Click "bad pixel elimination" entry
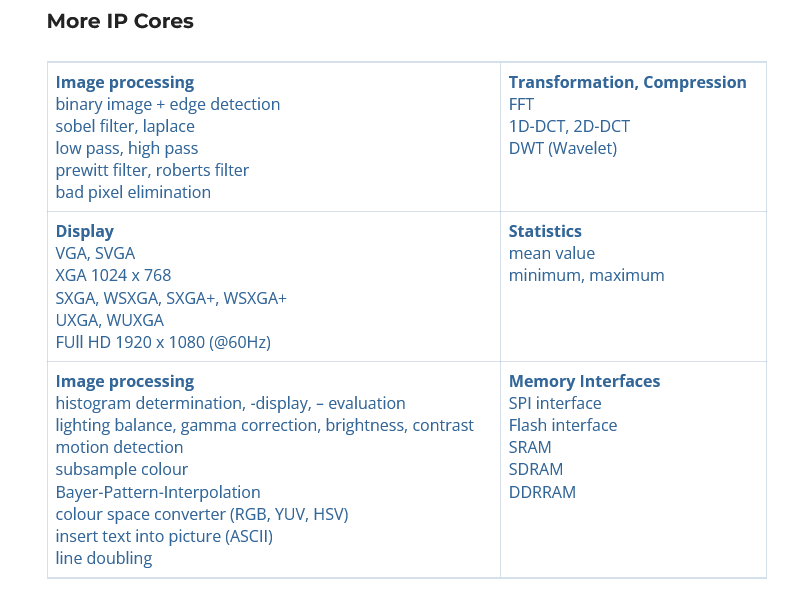Viewport: 799px width, 610px height. click(133, 192)
